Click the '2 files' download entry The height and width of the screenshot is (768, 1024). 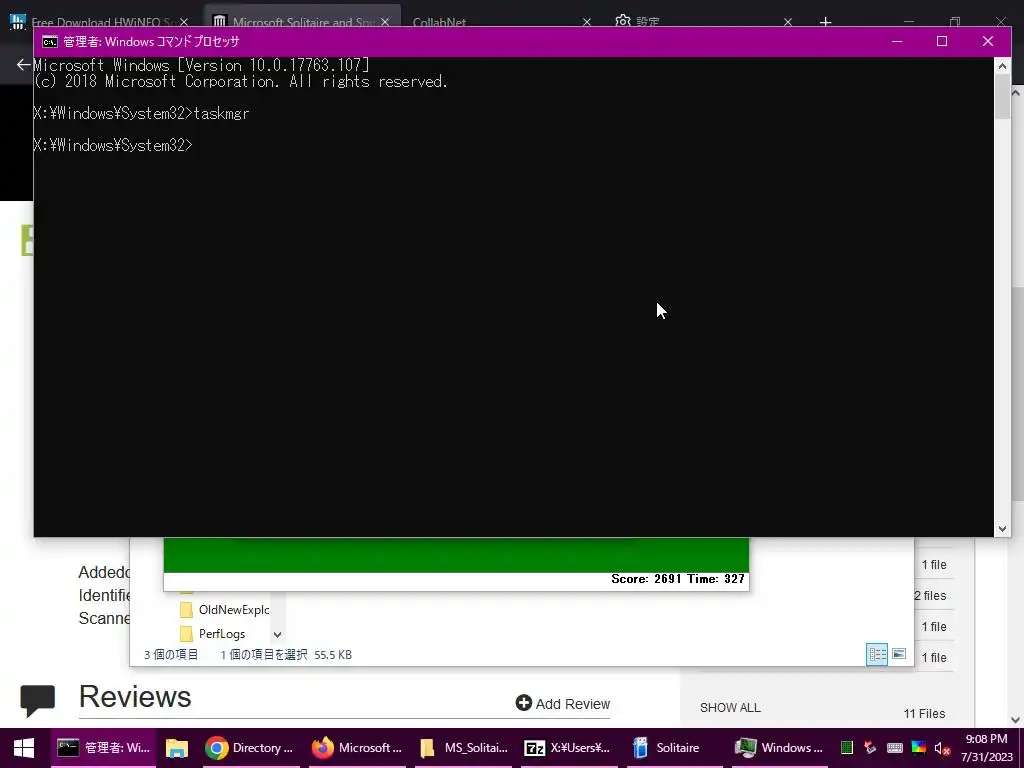(930, 596)
